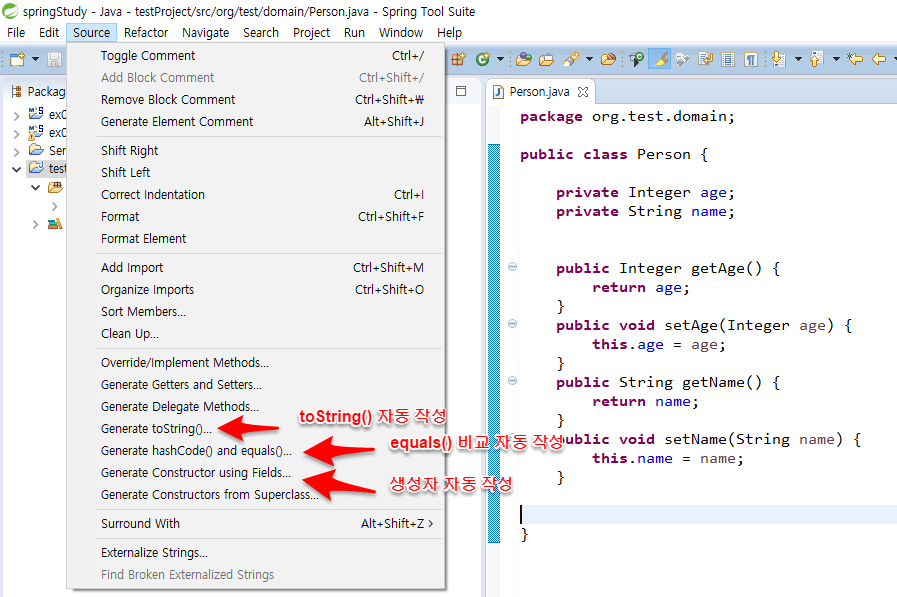Toggle Mark Occurrences highlighter button
The height and width of the screenshot is (597, 897).
click(x=659, y=59)
